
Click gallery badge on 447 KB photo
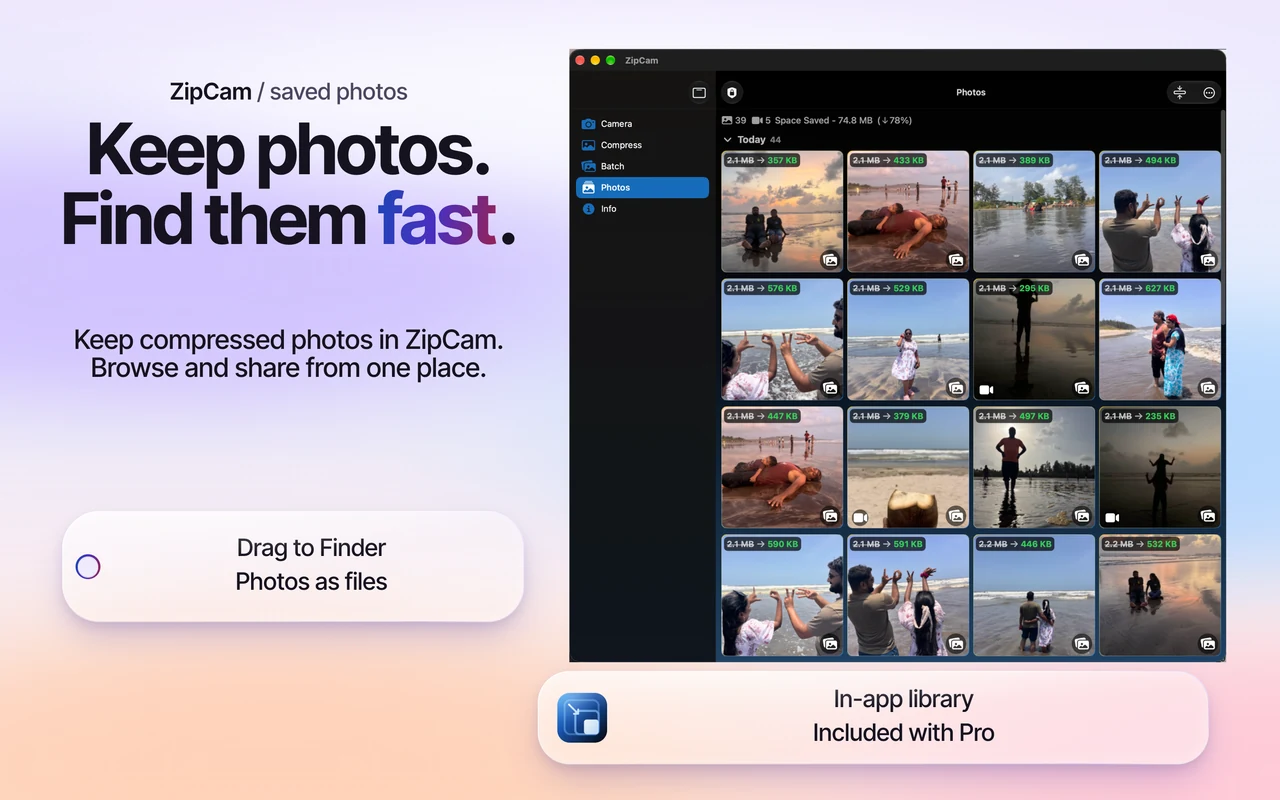coord(830,516)
